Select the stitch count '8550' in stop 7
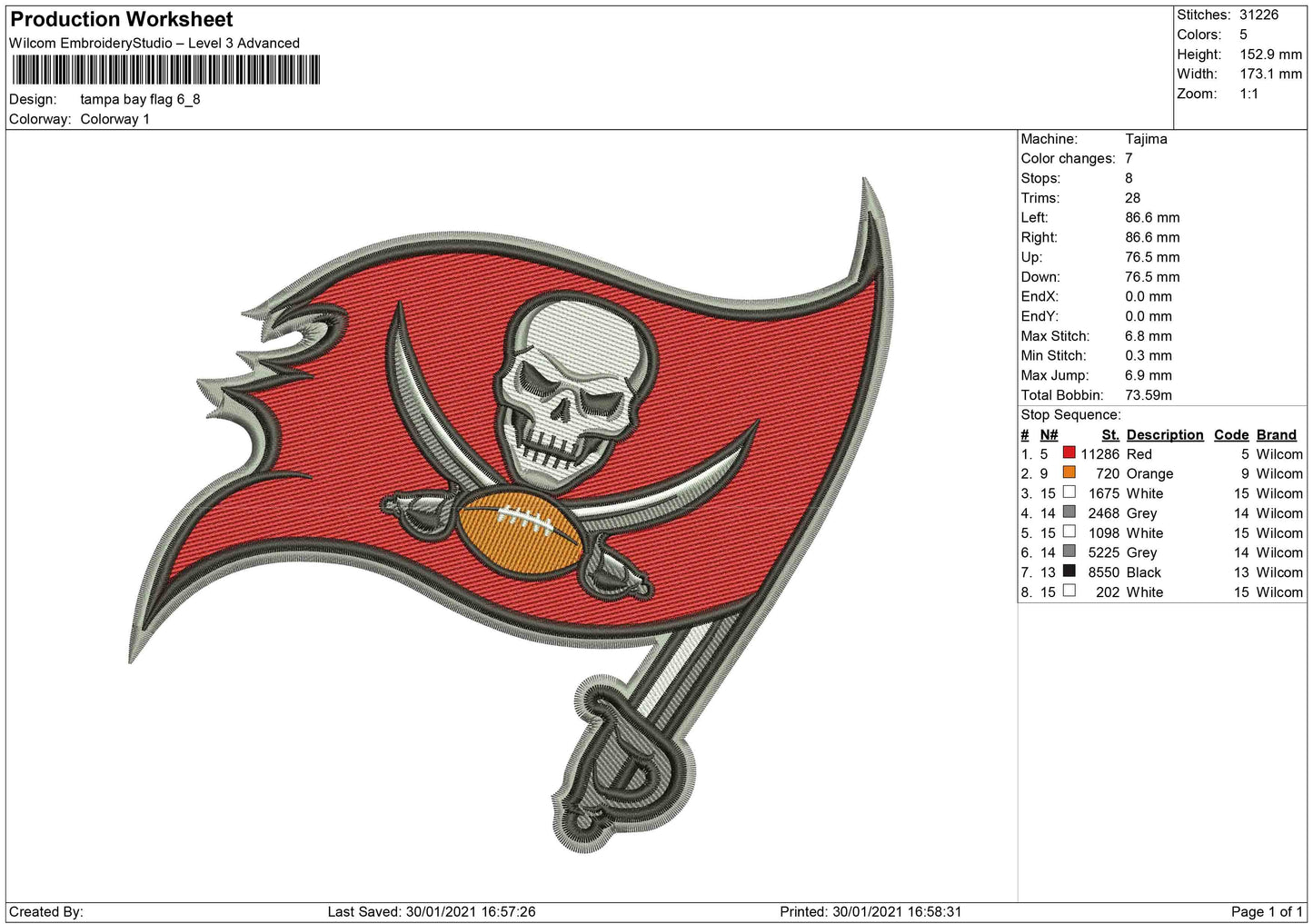 coord(1104,572)
